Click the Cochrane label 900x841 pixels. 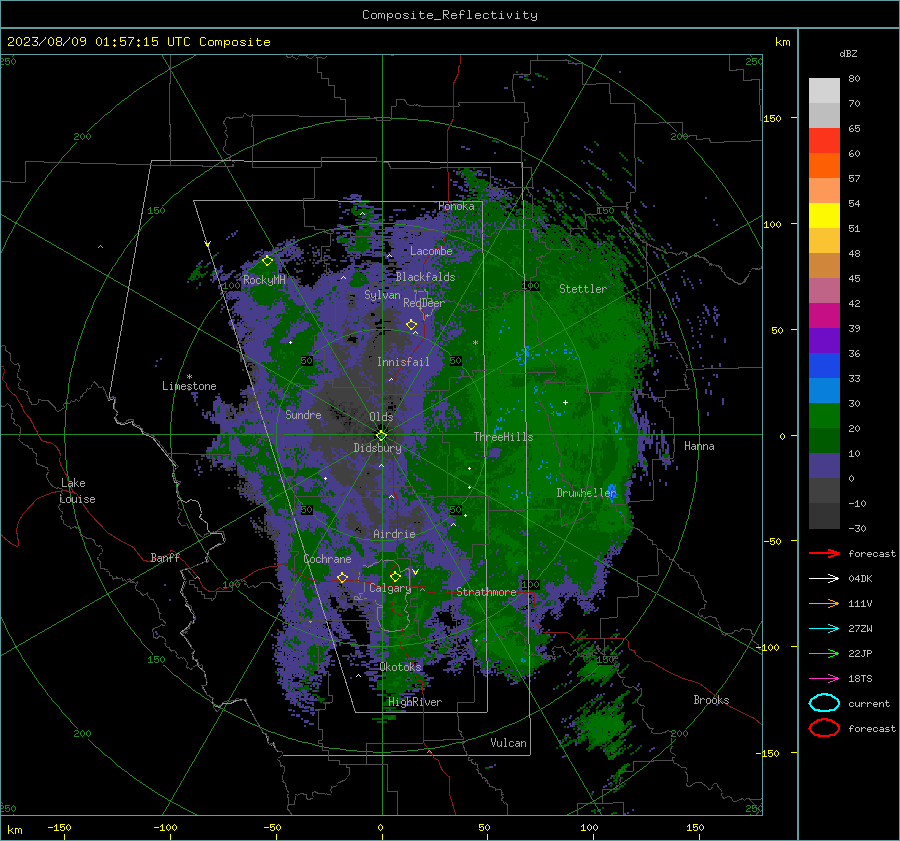pyautogui.click(x=327, y=559)
